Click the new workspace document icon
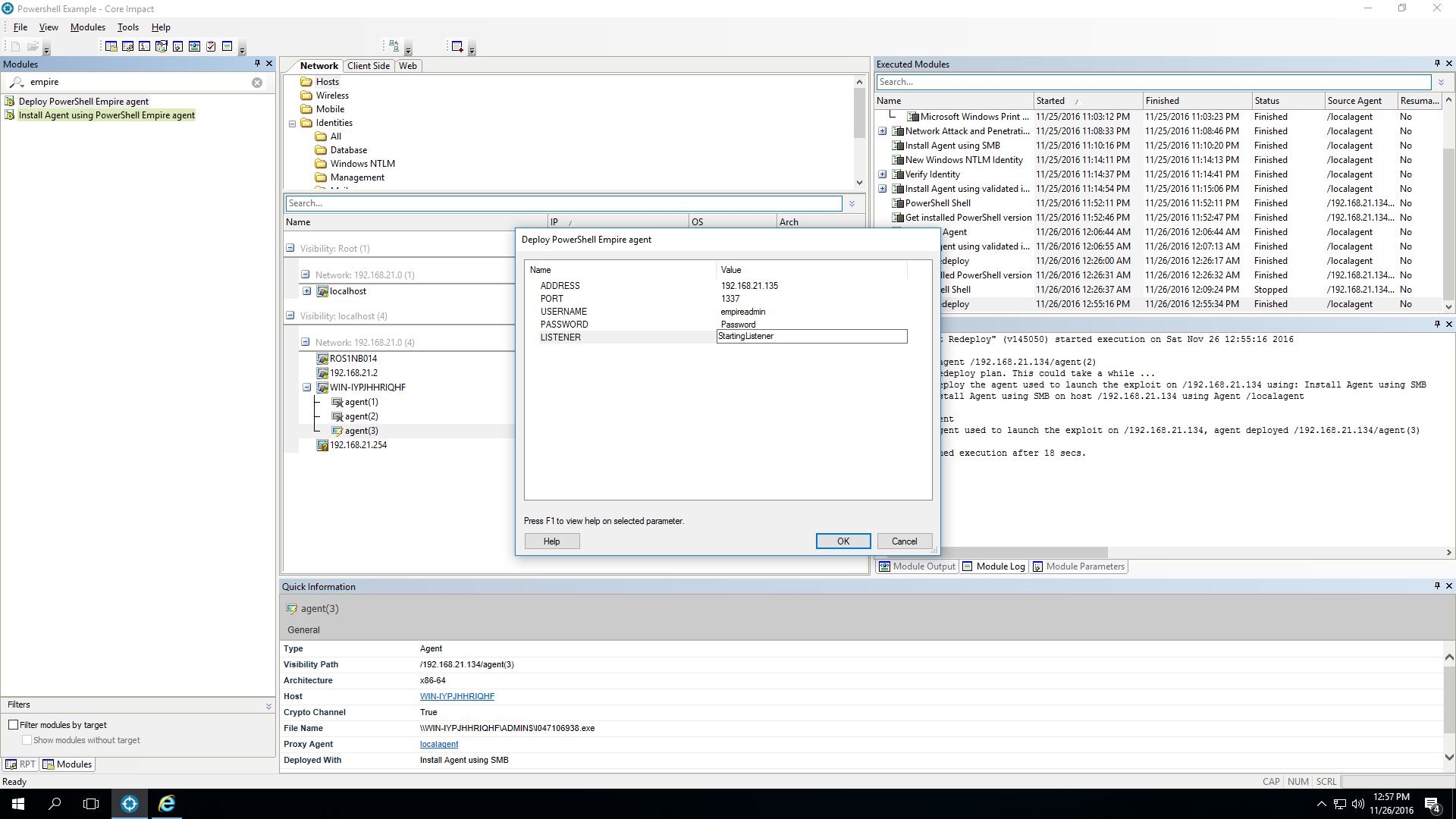 point(15,46)
